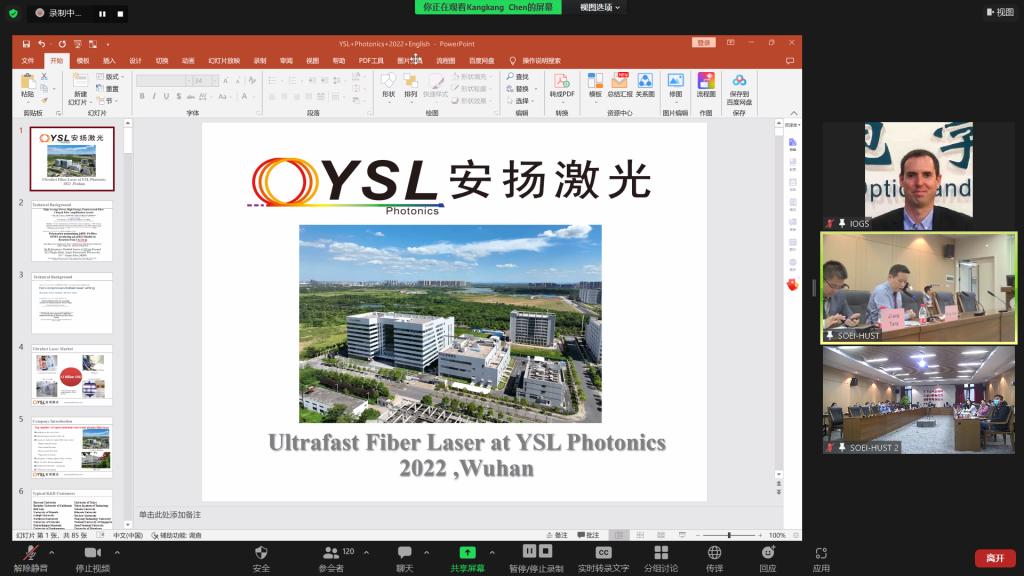
Task: Expand the 视图选项 view options dropdown
Action: pos(600,7)
